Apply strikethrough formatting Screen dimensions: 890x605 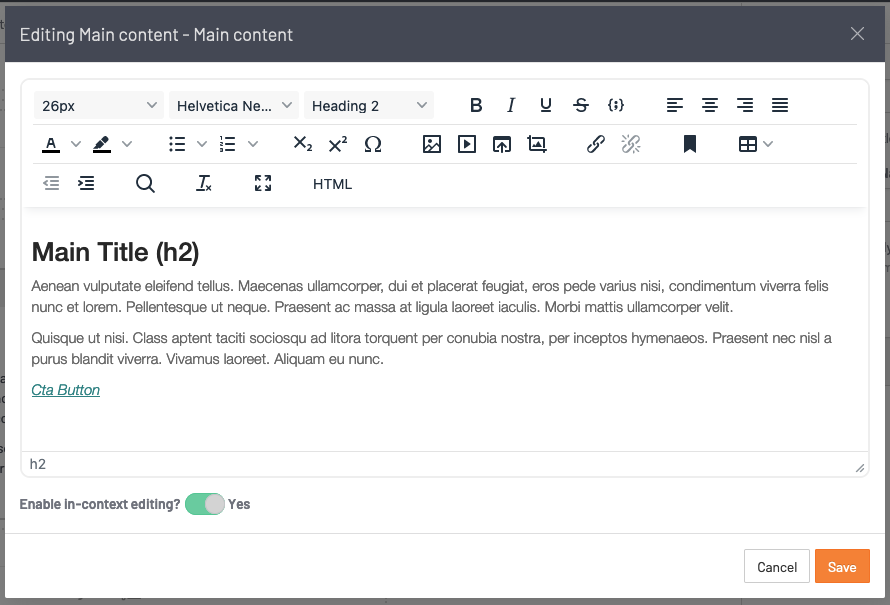click(581, 105)
